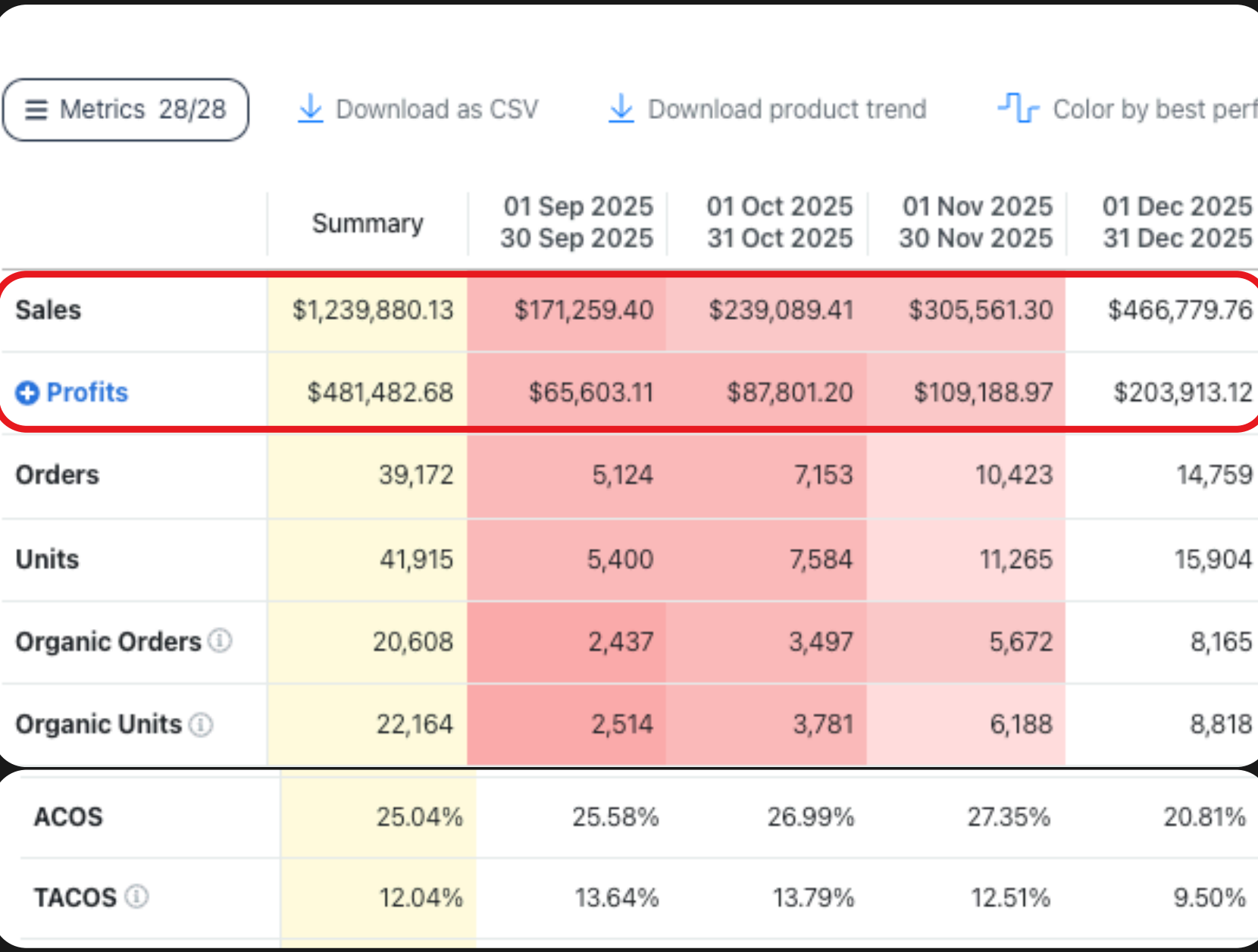Viewport: 1258px width, 952px height.
Task: Open TACOS info icon
Action: coord(136,897)
